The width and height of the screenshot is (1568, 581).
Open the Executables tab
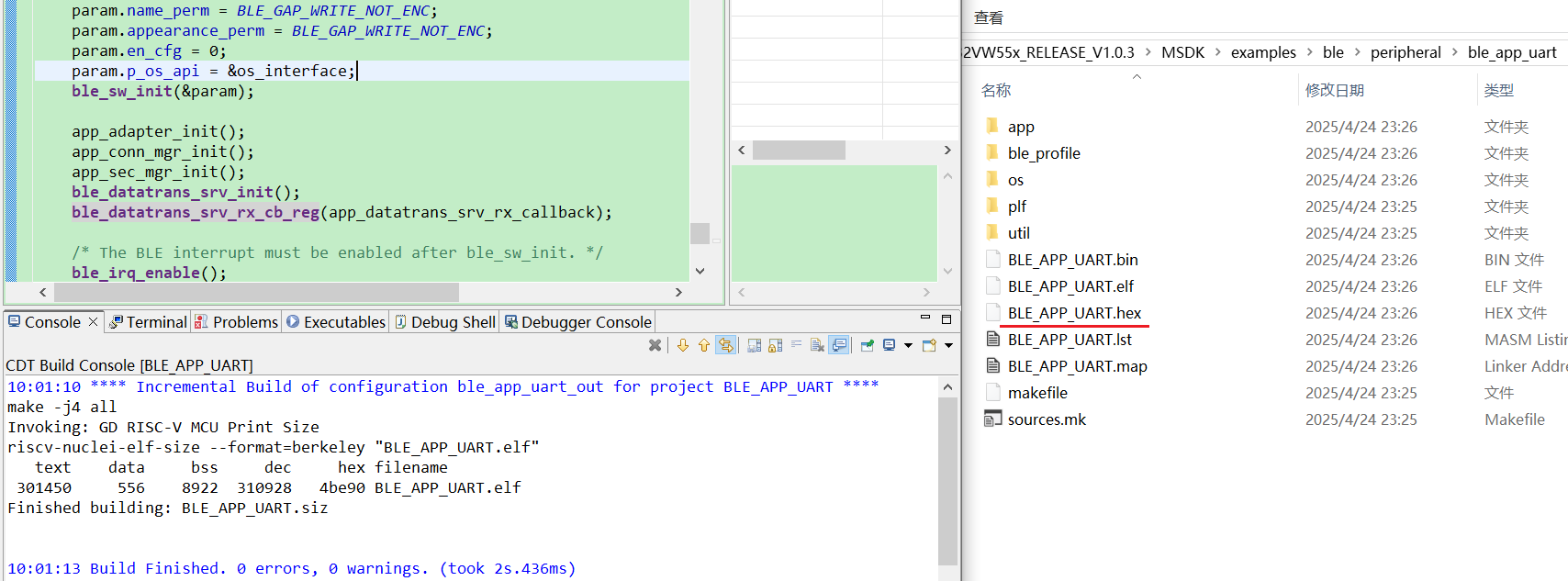tap(336, 322)
